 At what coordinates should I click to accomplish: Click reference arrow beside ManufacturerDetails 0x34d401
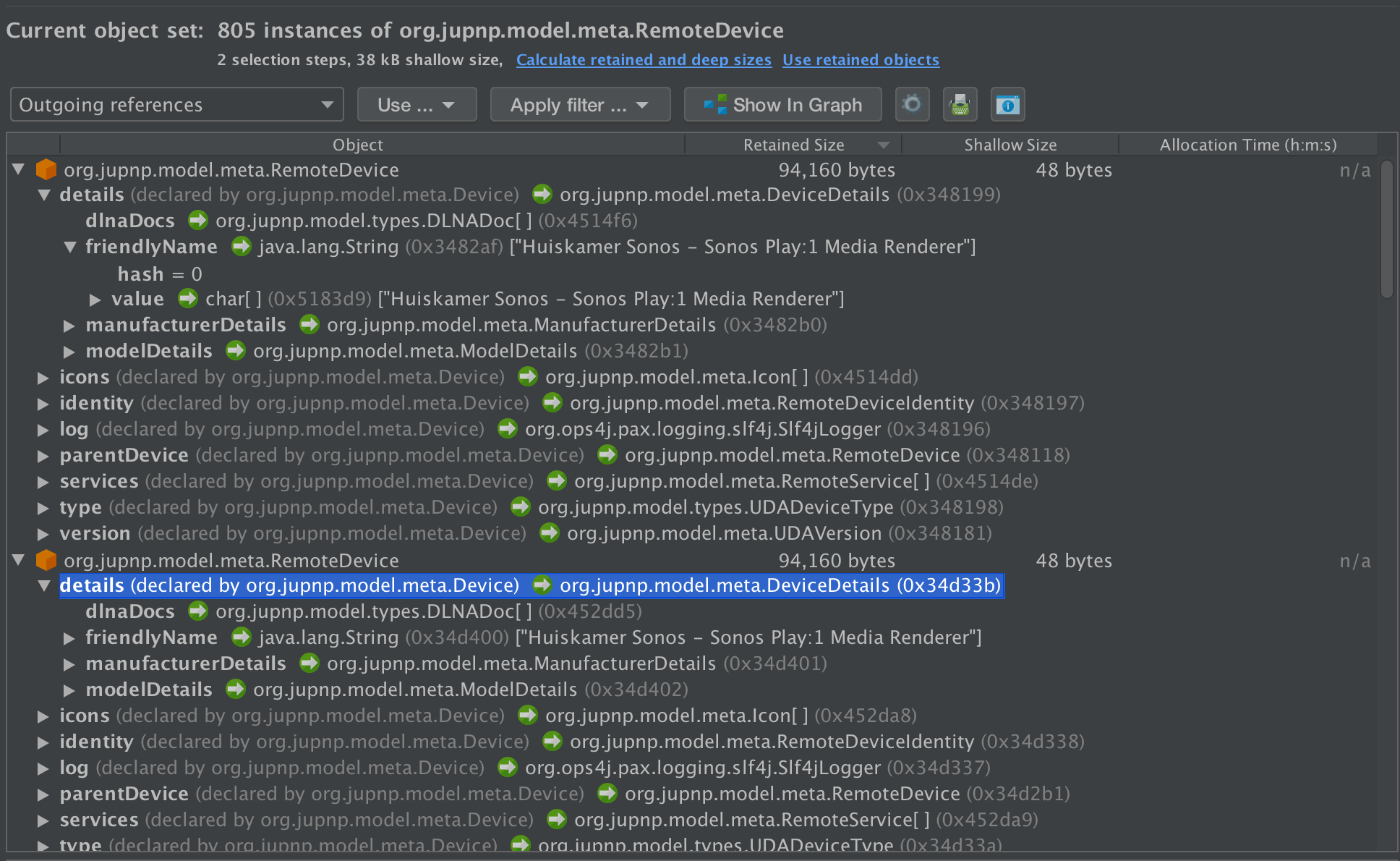pyautogui.click(x=310, y=663)
